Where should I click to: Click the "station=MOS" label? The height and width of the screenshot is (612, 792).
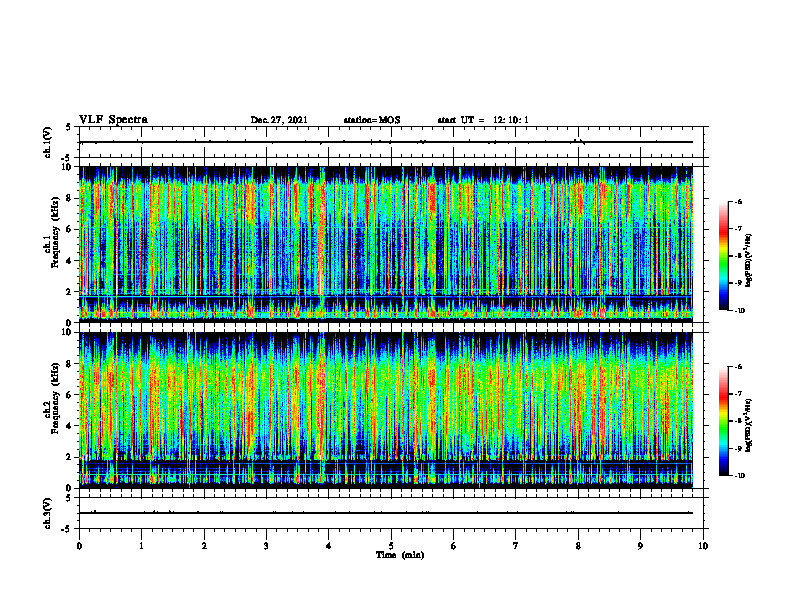coord(372,120)
